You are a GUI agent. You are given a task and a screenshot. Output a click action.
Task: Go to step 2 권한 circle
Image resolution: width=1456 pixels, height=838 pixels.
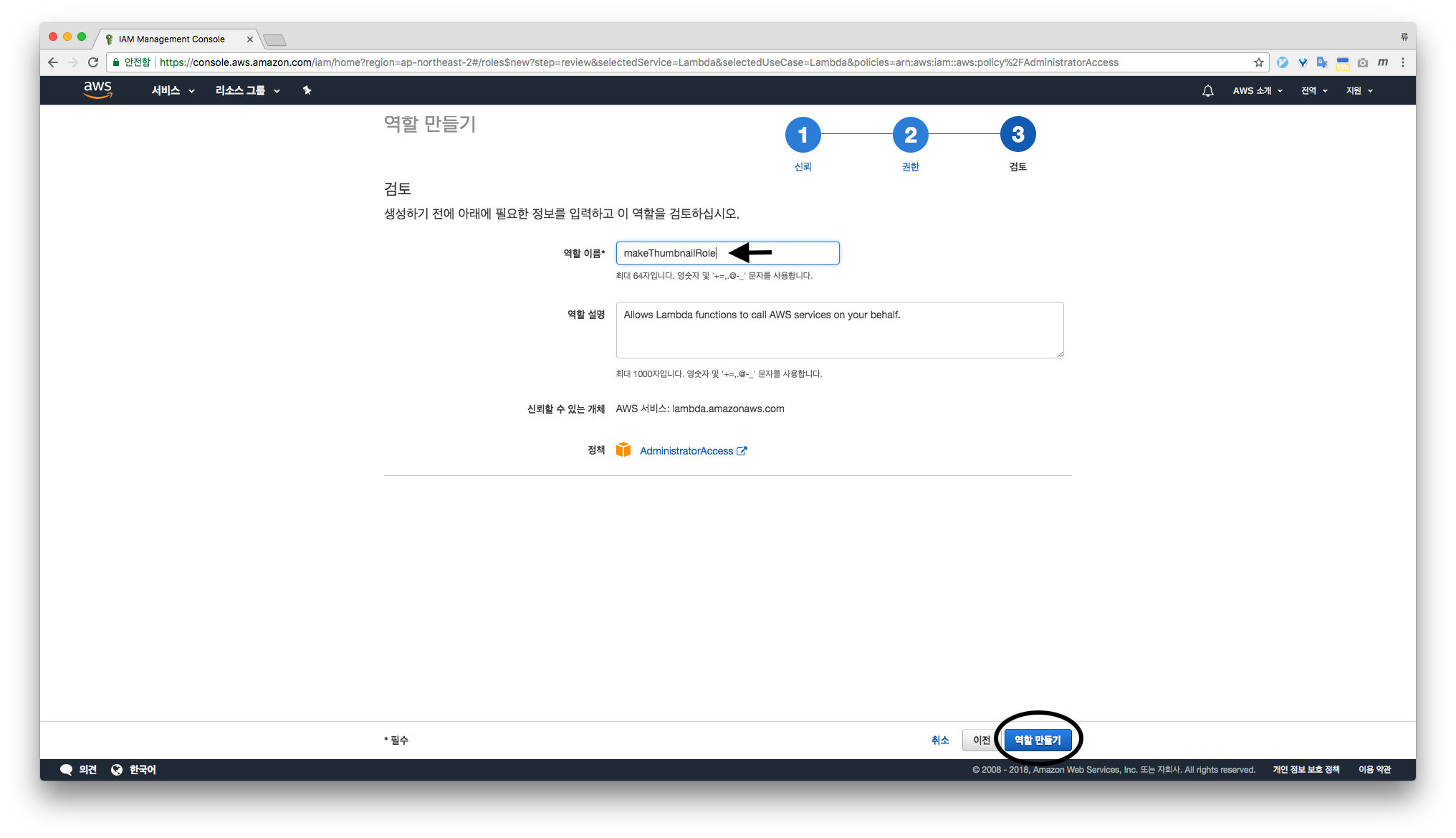coord(910,135)
